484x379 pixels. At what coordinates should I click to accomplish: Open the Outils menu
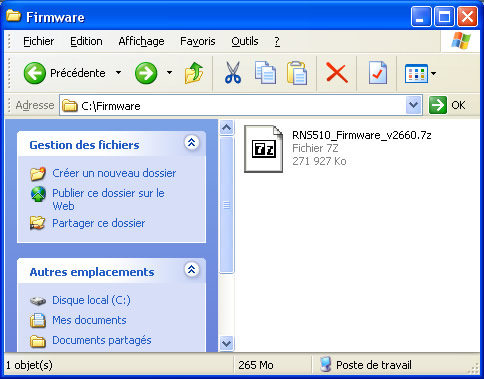[x=245, y=41]
